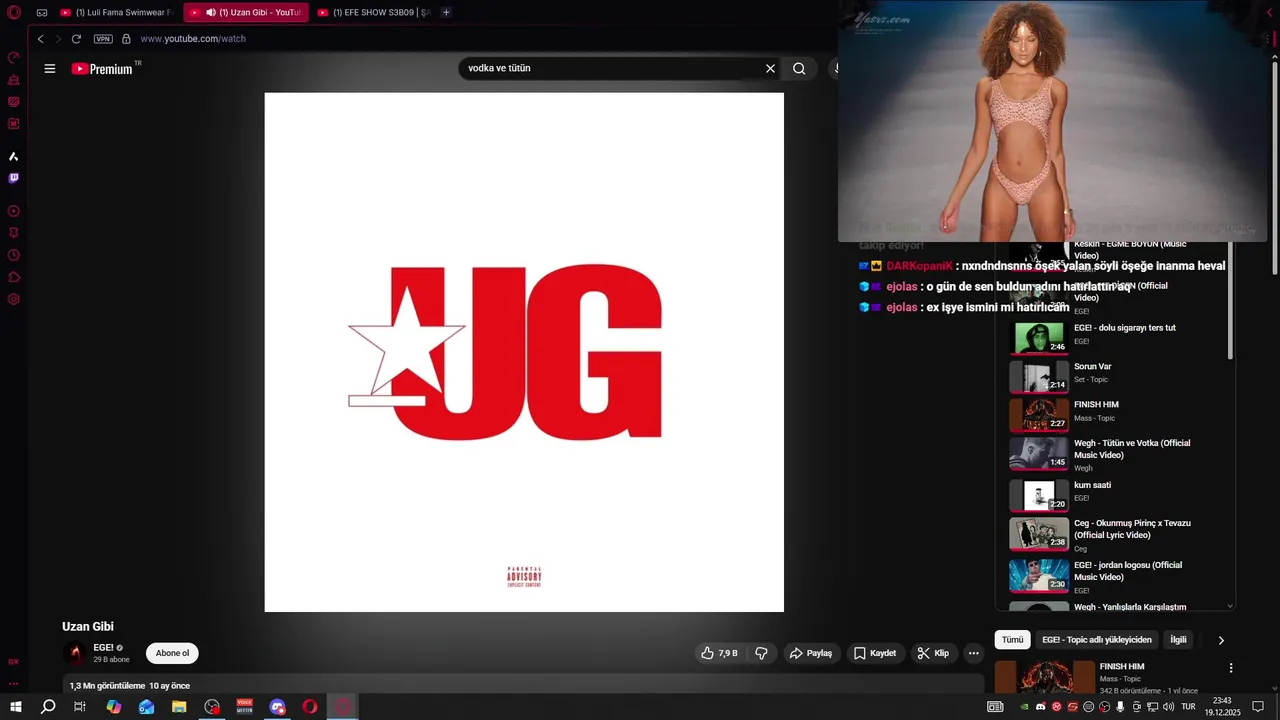Open Task View on taskbar

point(80,707)
